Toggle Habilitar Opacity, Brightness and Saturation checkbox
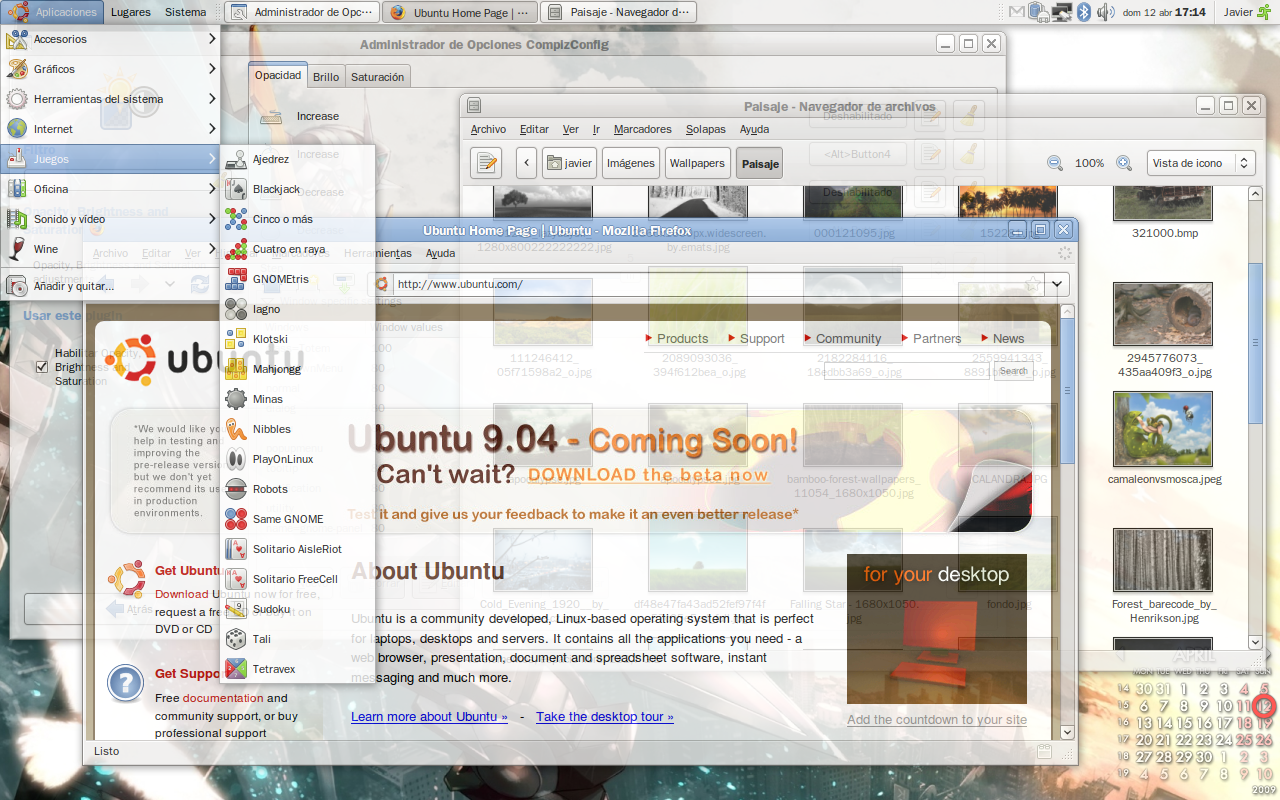The image size is (1280, 800). pos(42,367)
